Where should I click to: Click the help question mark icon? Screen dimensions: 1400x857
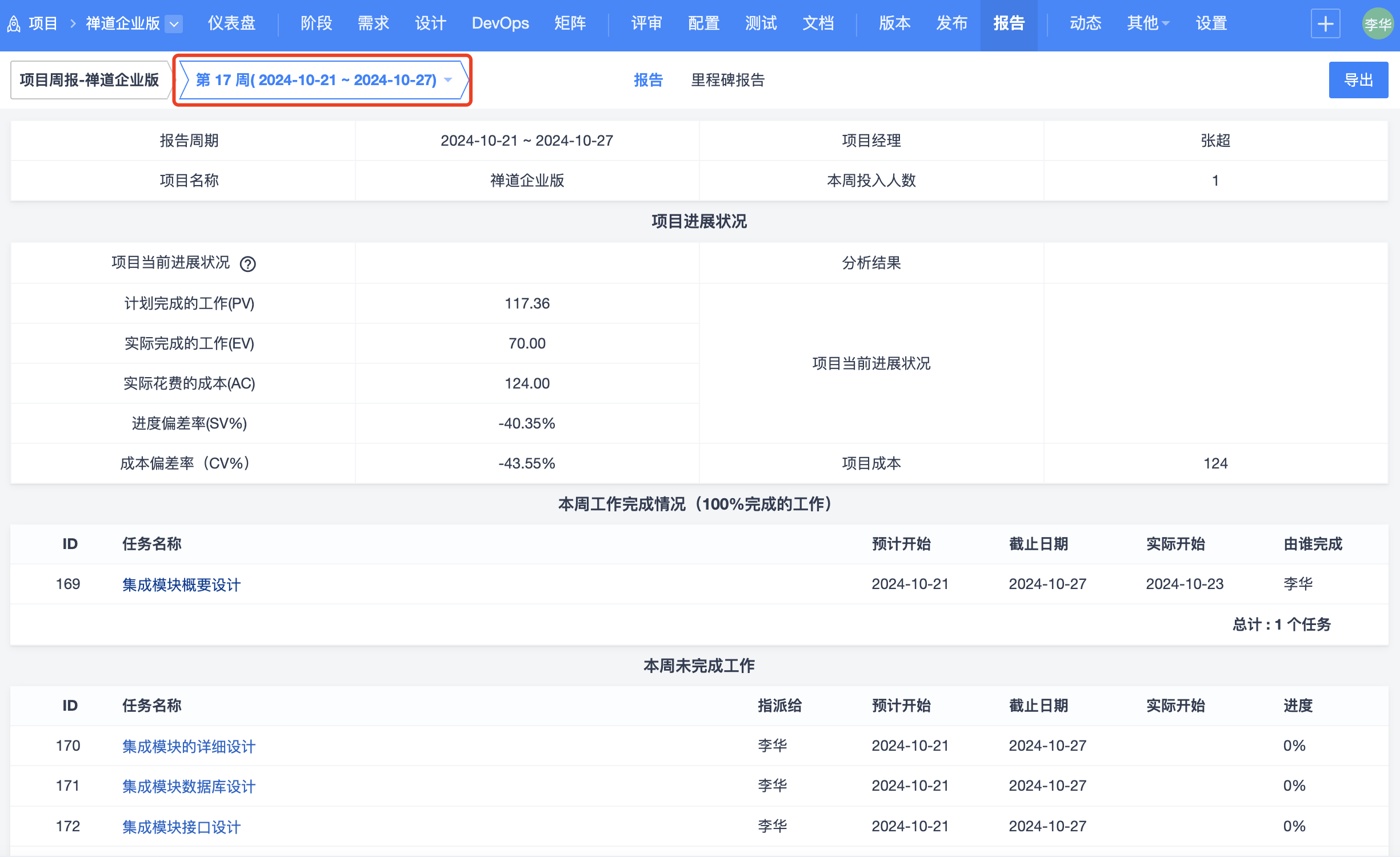tap(247, 264)
